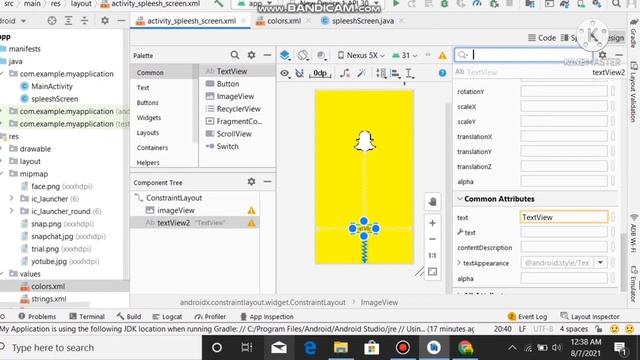This screenshot has width=640, height=360.
Task: Expand the ic_launcher folder
Action: (11, 199)
